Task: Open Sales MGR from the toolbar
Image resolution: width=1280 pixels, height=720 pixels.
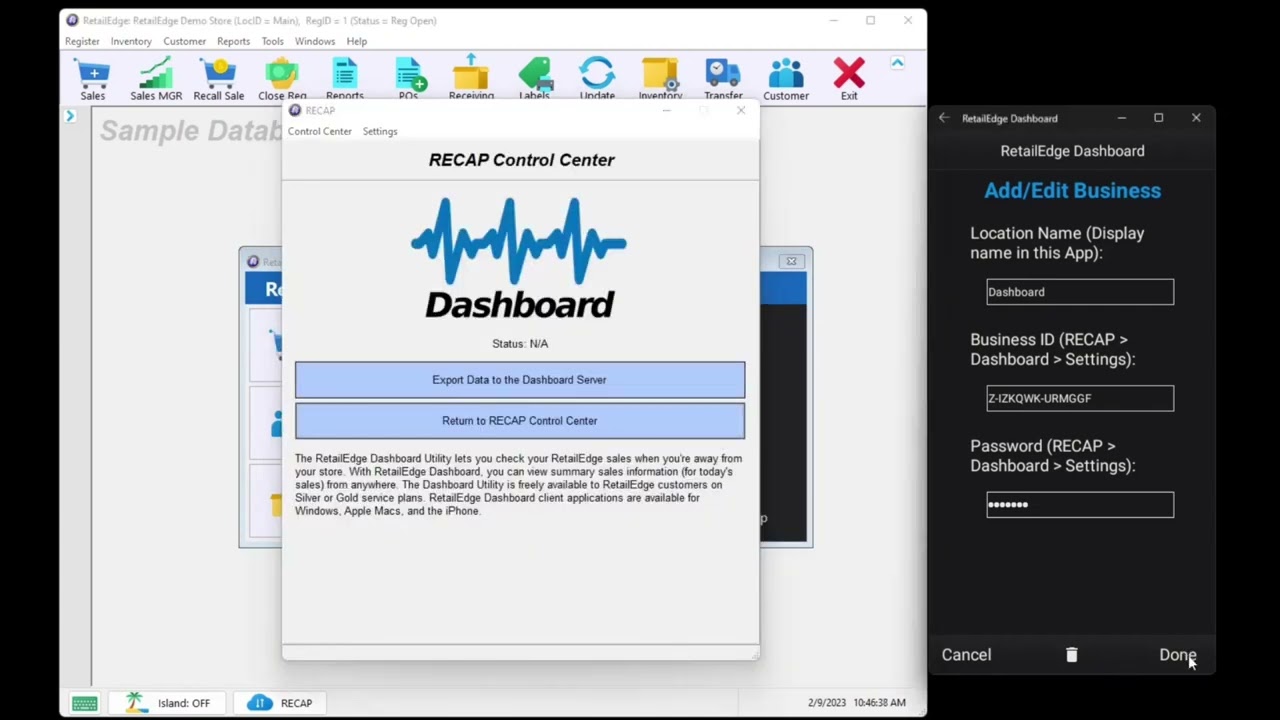Action: click(x=156, y=80)
